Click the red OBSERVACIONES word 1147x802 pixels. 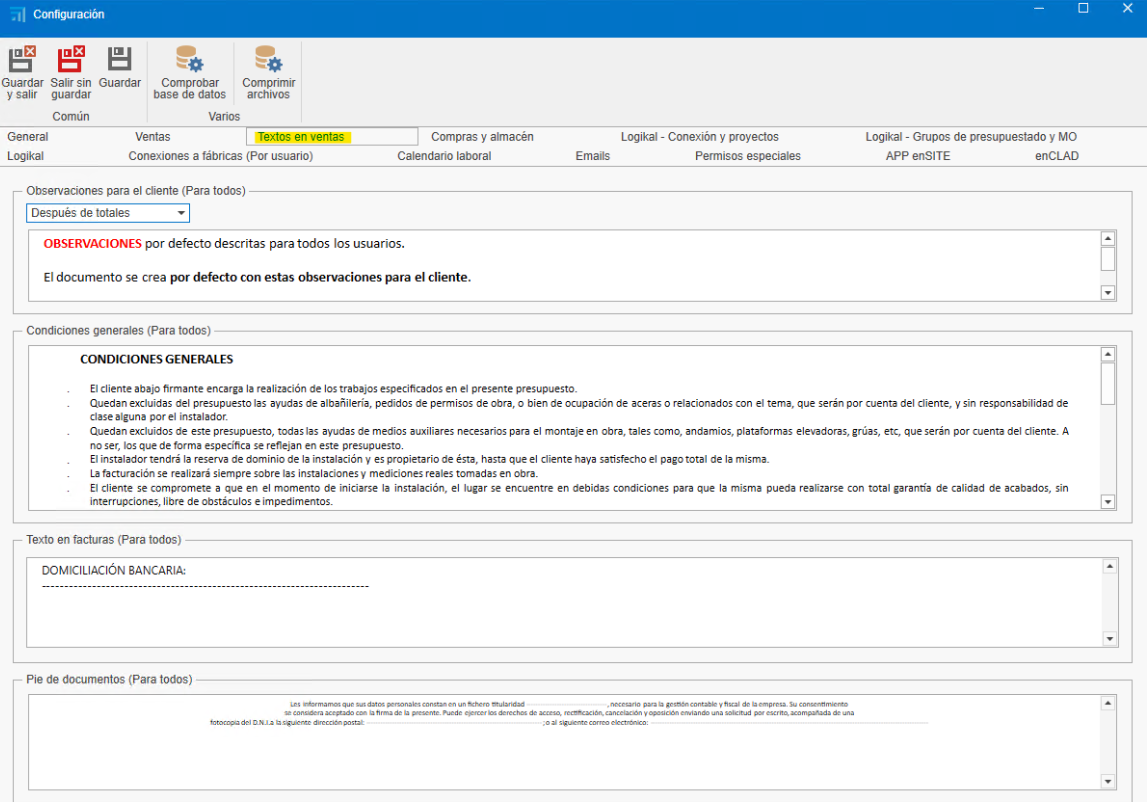click(x=92, y=244)
